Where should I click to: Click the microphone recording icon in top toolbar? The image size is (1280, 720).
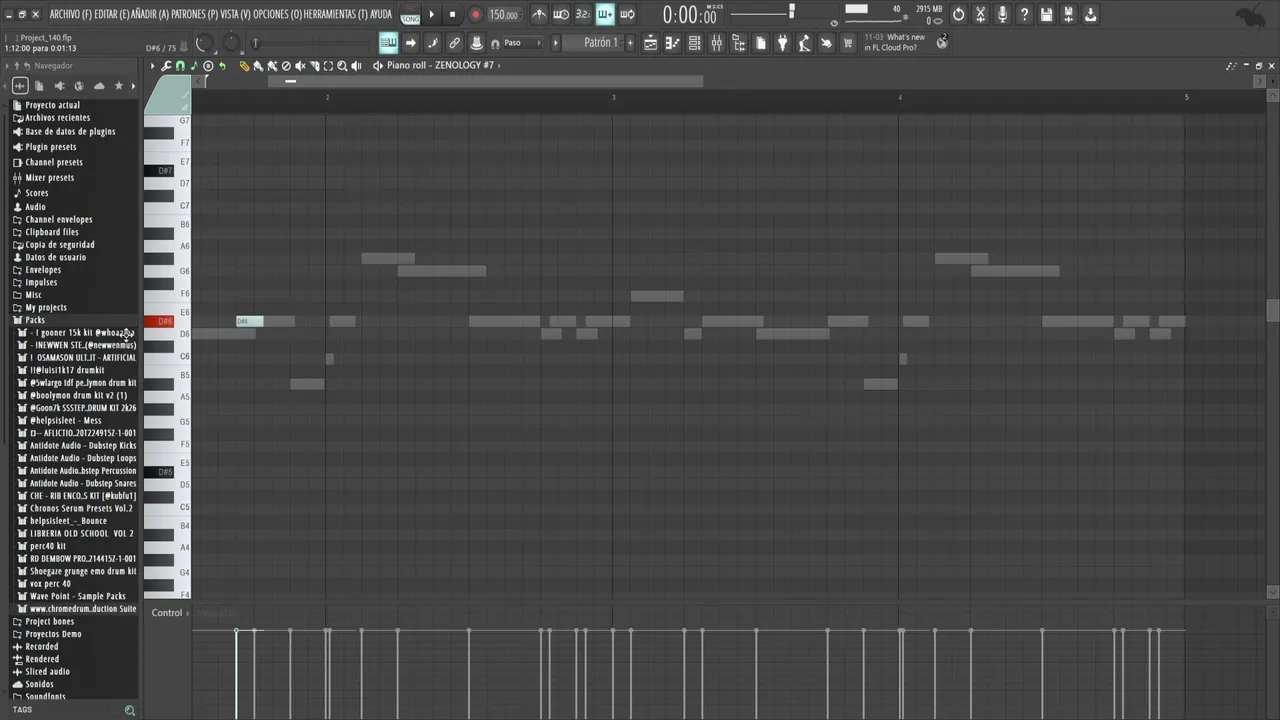1002,15
